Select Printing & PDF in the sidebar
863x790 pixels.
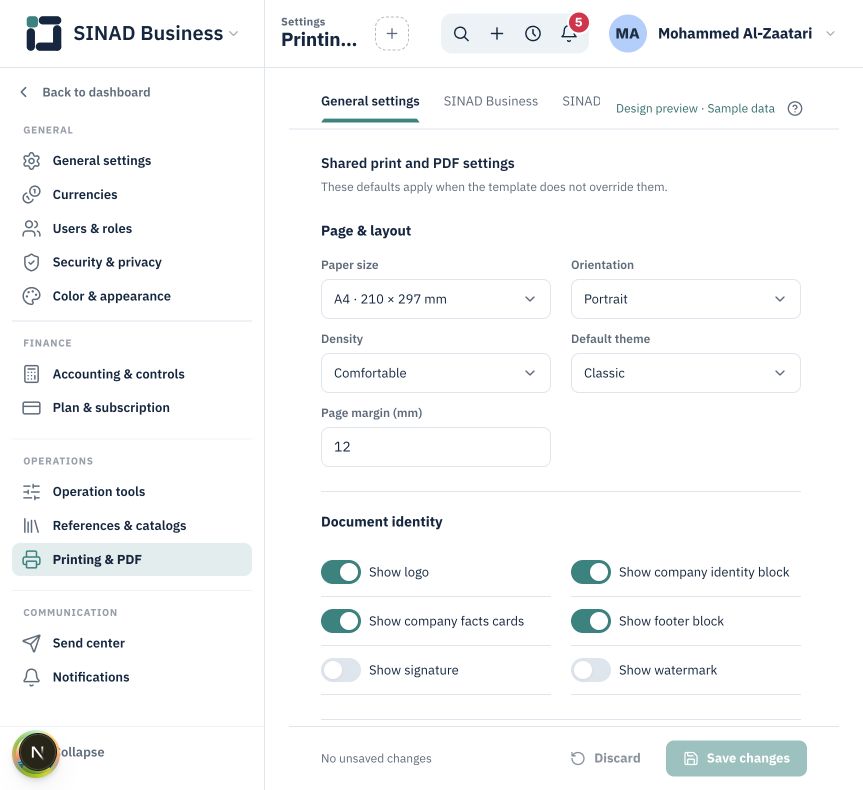[132, 559]
